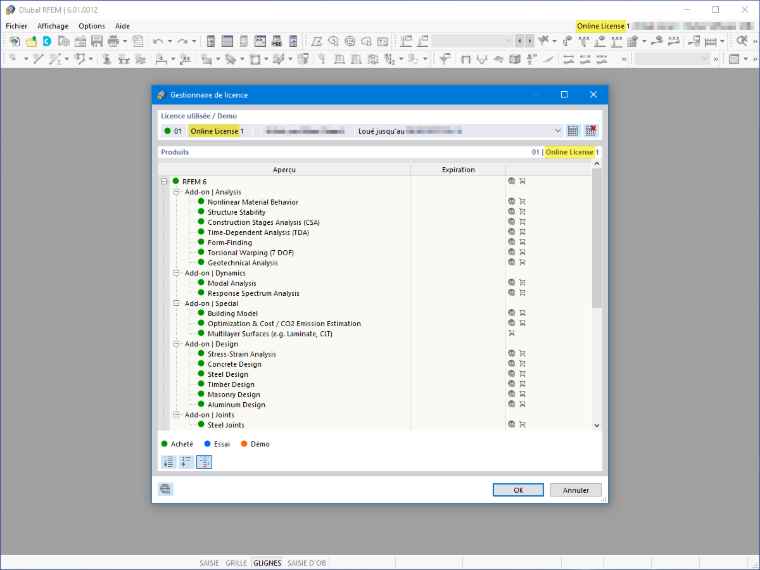Collapse the Add-on | Special group

pos(176,303)
